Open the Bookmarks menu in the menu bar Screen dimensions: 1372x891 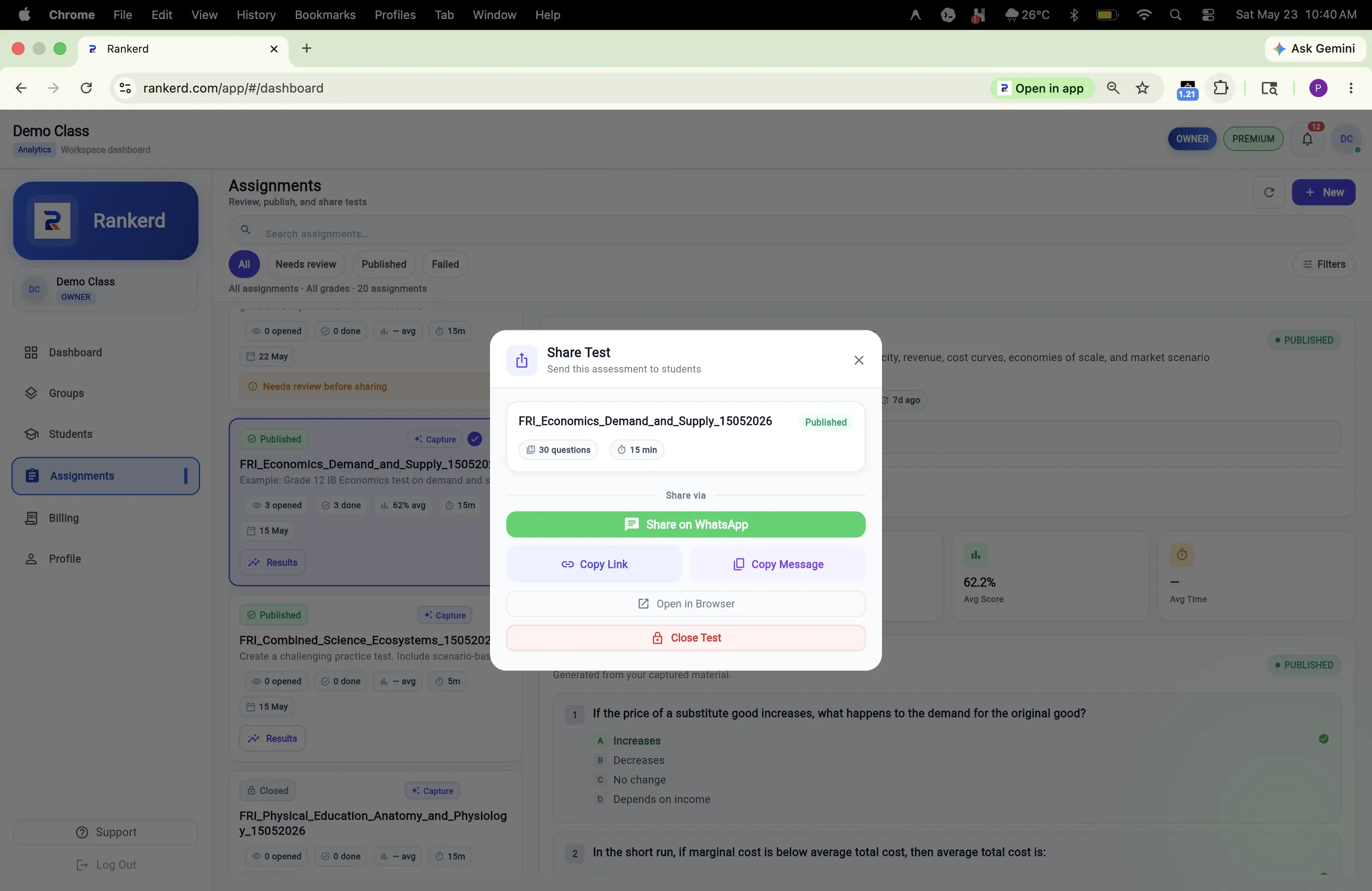click(x=325, y=15)
